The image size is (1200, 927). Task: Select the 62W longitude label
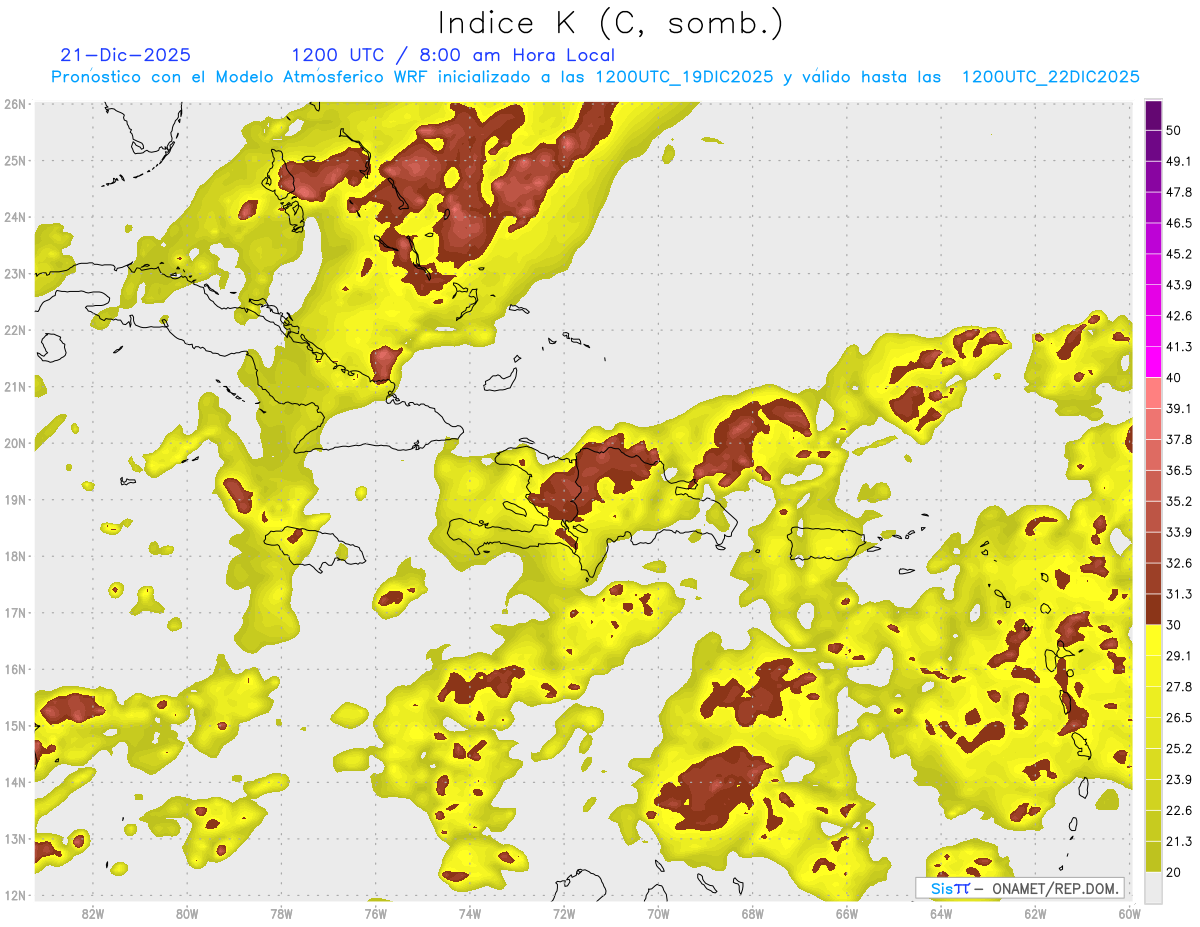(1035, 913)
